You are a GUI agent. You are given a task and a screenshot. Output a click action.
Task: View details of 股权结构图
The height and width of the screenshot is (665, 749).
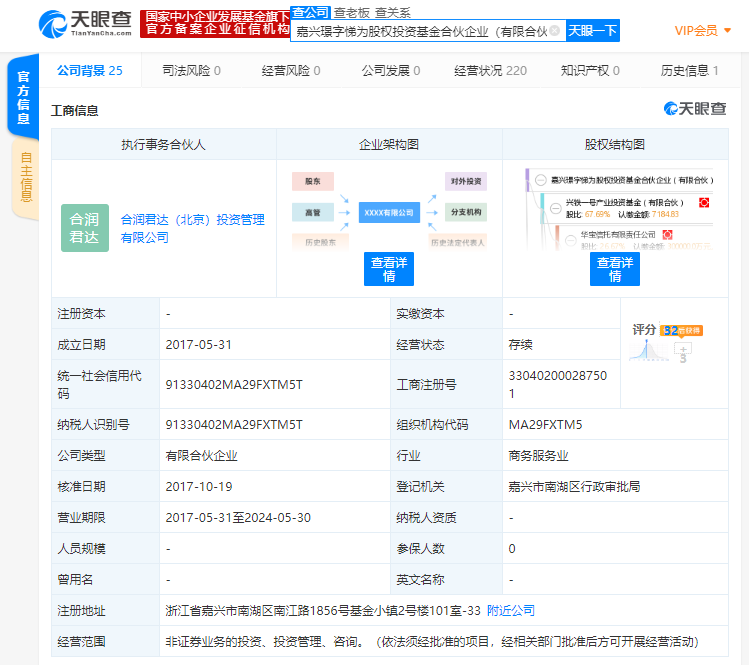click(615, 269)
